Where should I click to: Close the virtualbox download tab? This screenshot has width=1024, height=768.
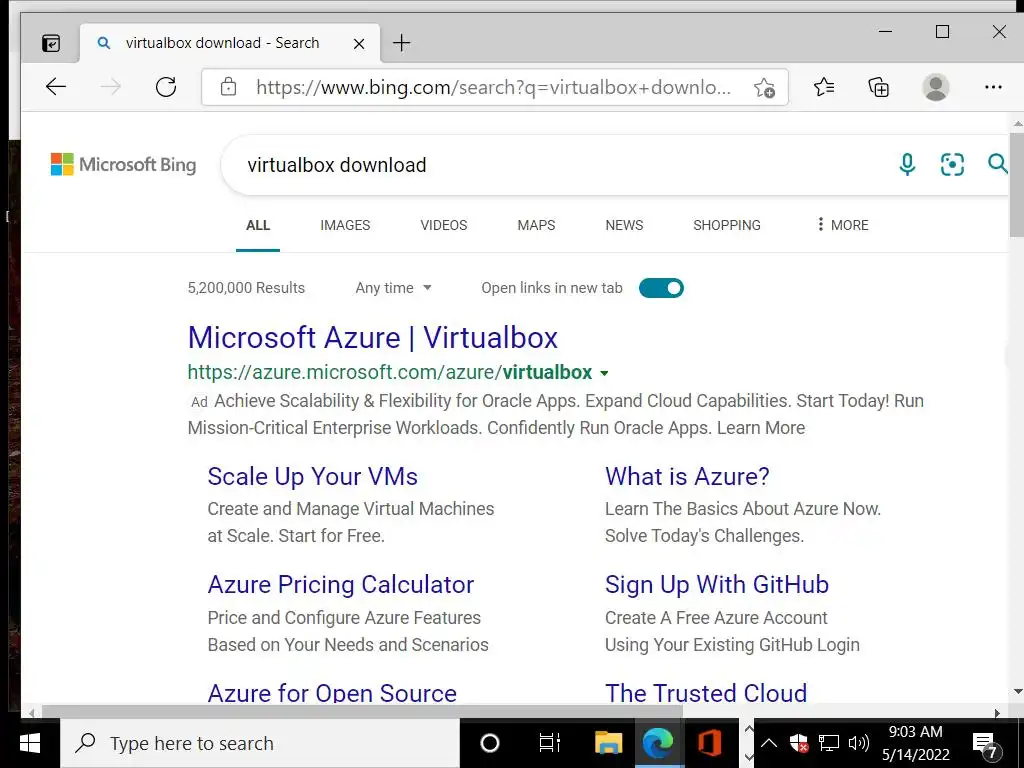[359, 44]
